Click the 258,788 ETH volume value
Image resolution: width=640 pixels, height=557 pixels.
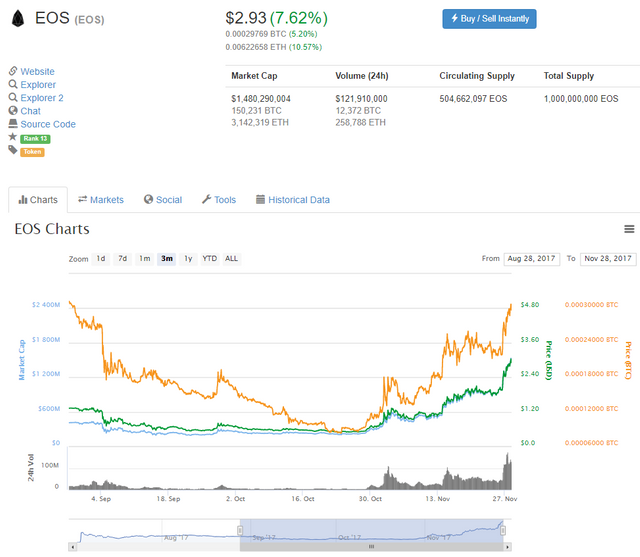click(x=360, y=122)
